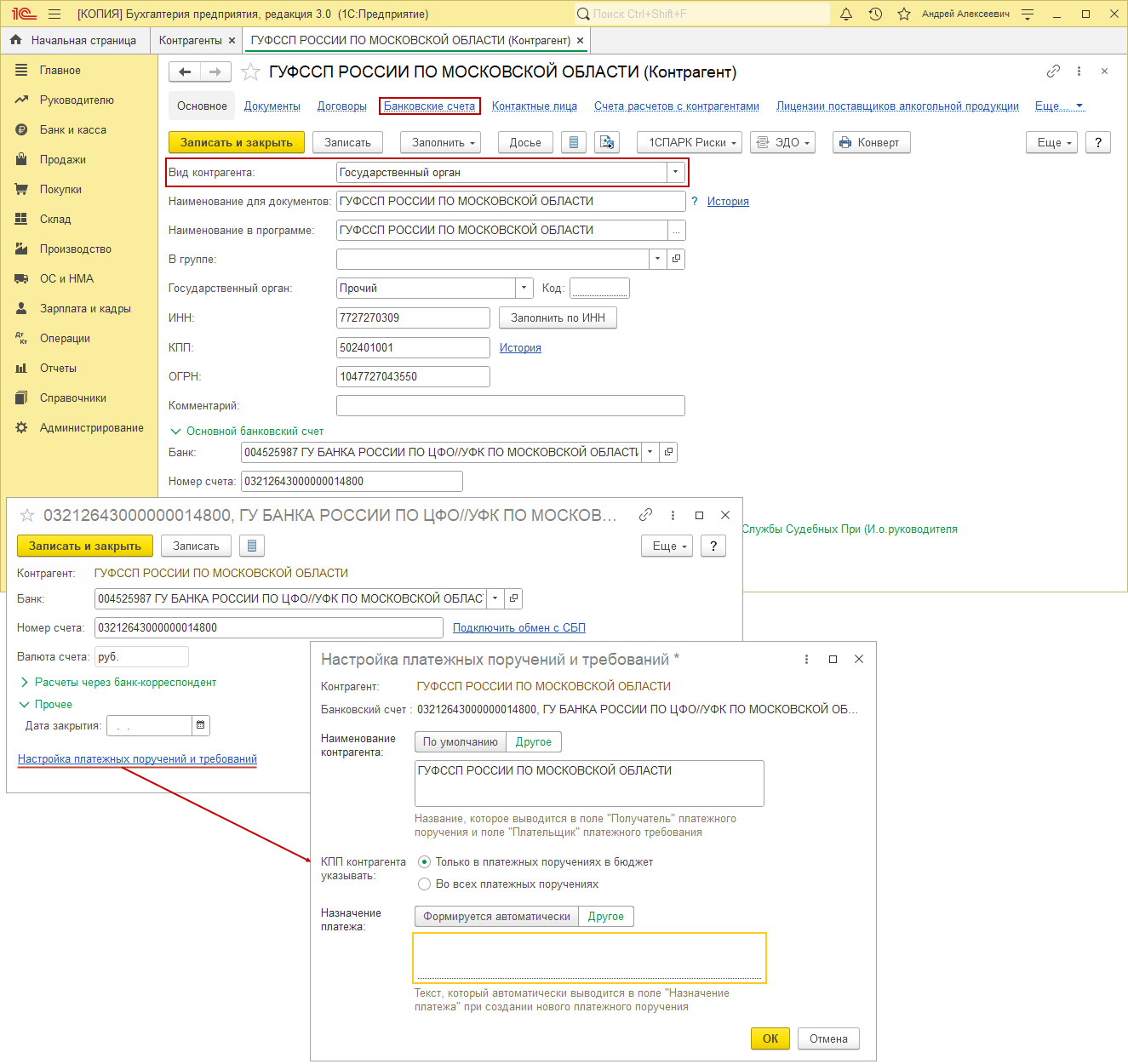
Task: Open three-dot menu of counterparty form
Action: [x=1079, y=72]
